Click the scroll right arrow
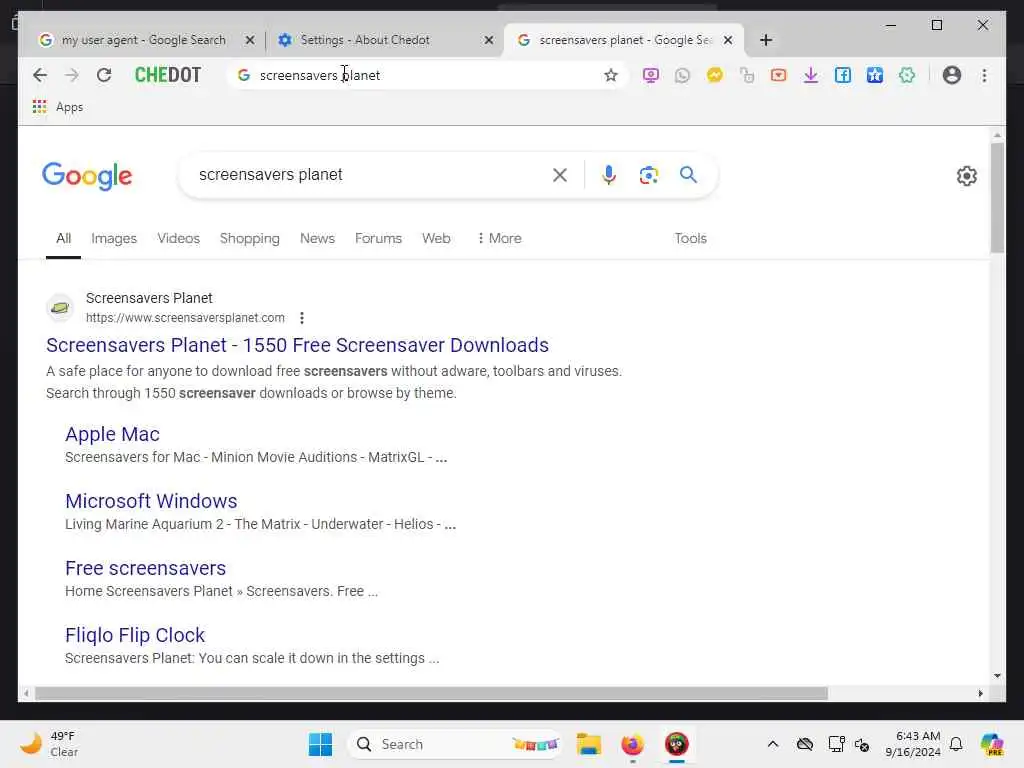 click(980, 693)
